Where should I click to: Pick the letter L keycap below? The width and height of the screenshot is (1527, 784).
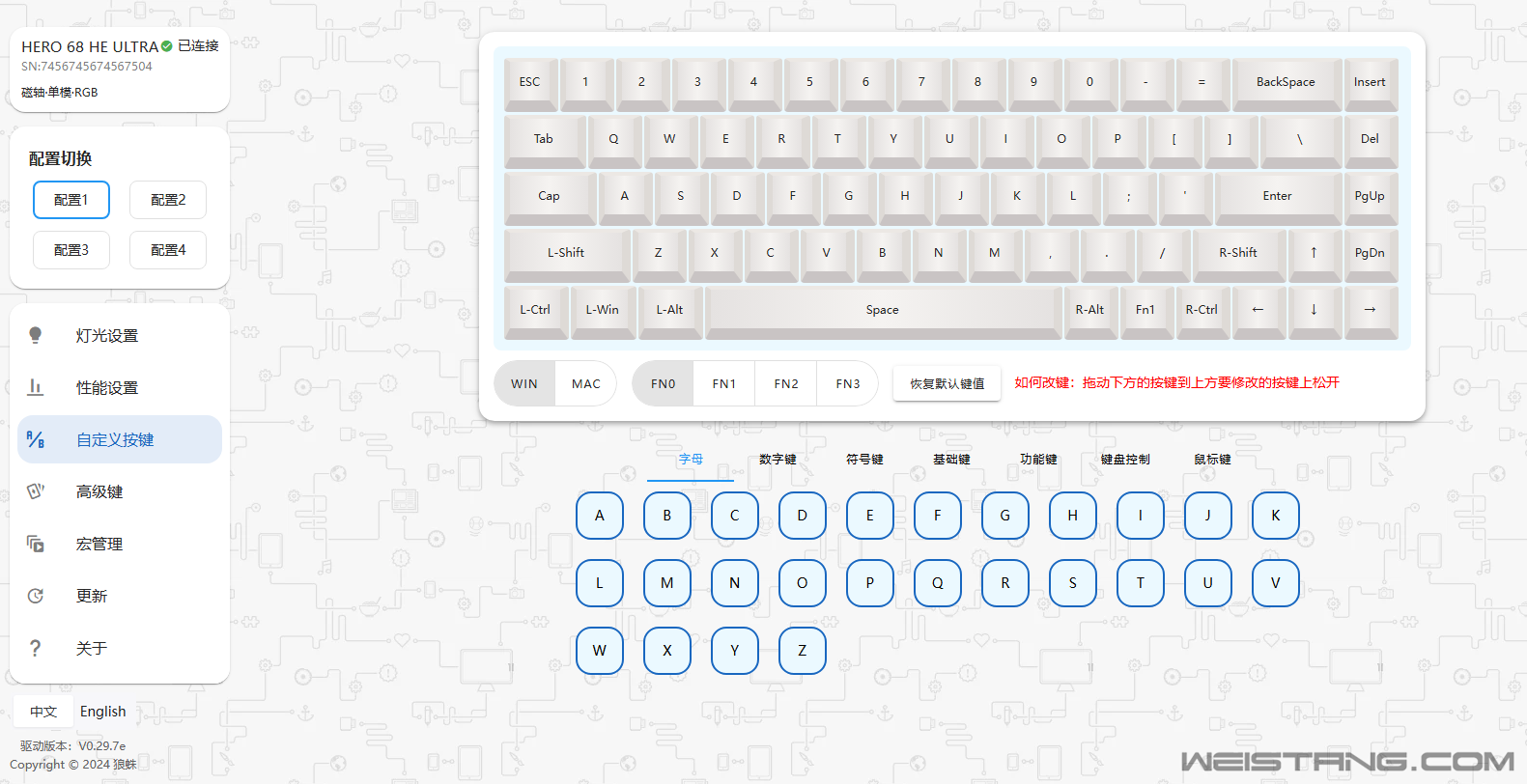pyautogui.click(x=600, y=583)
